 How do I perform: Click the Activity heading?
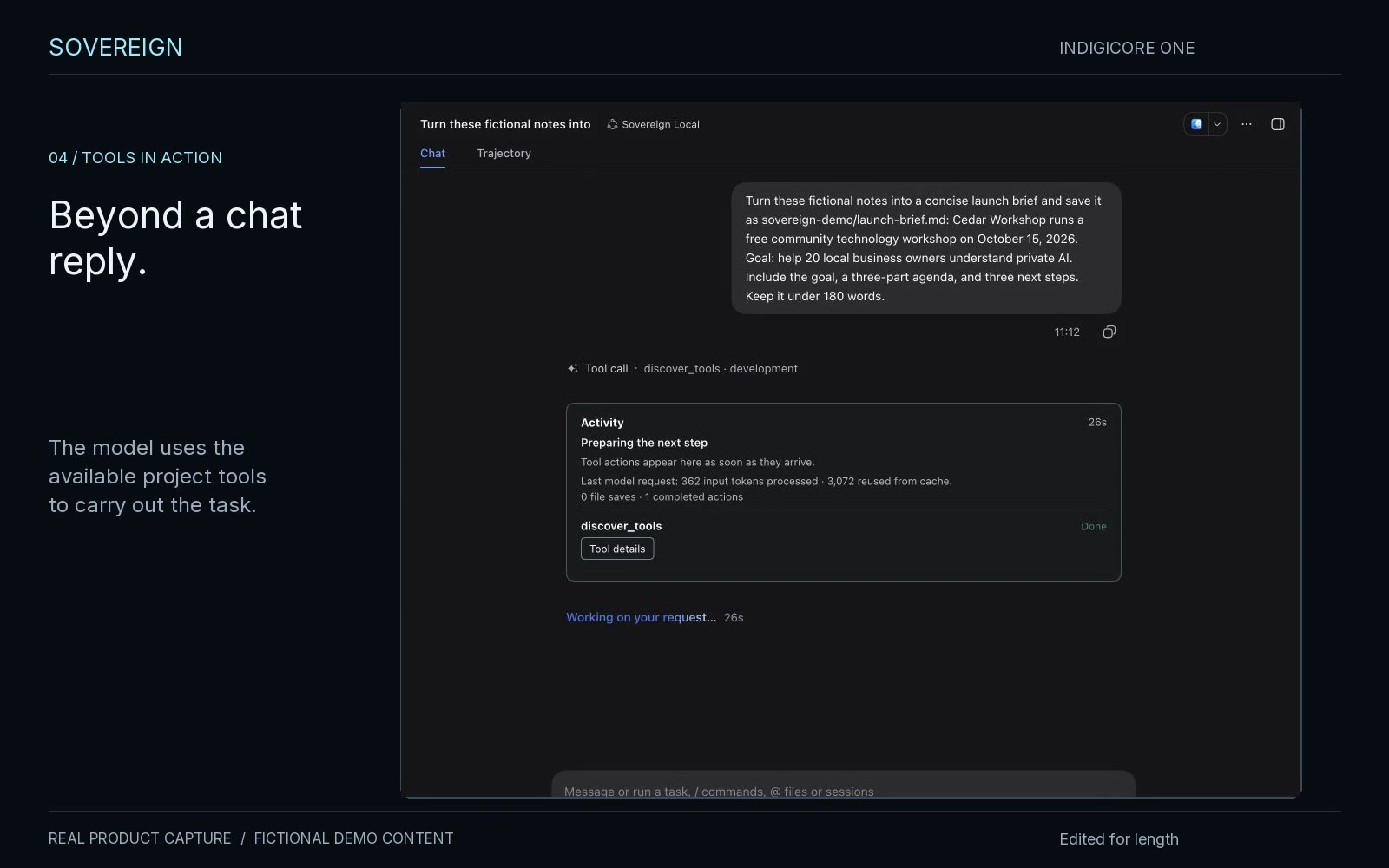(x=602, y=423)
